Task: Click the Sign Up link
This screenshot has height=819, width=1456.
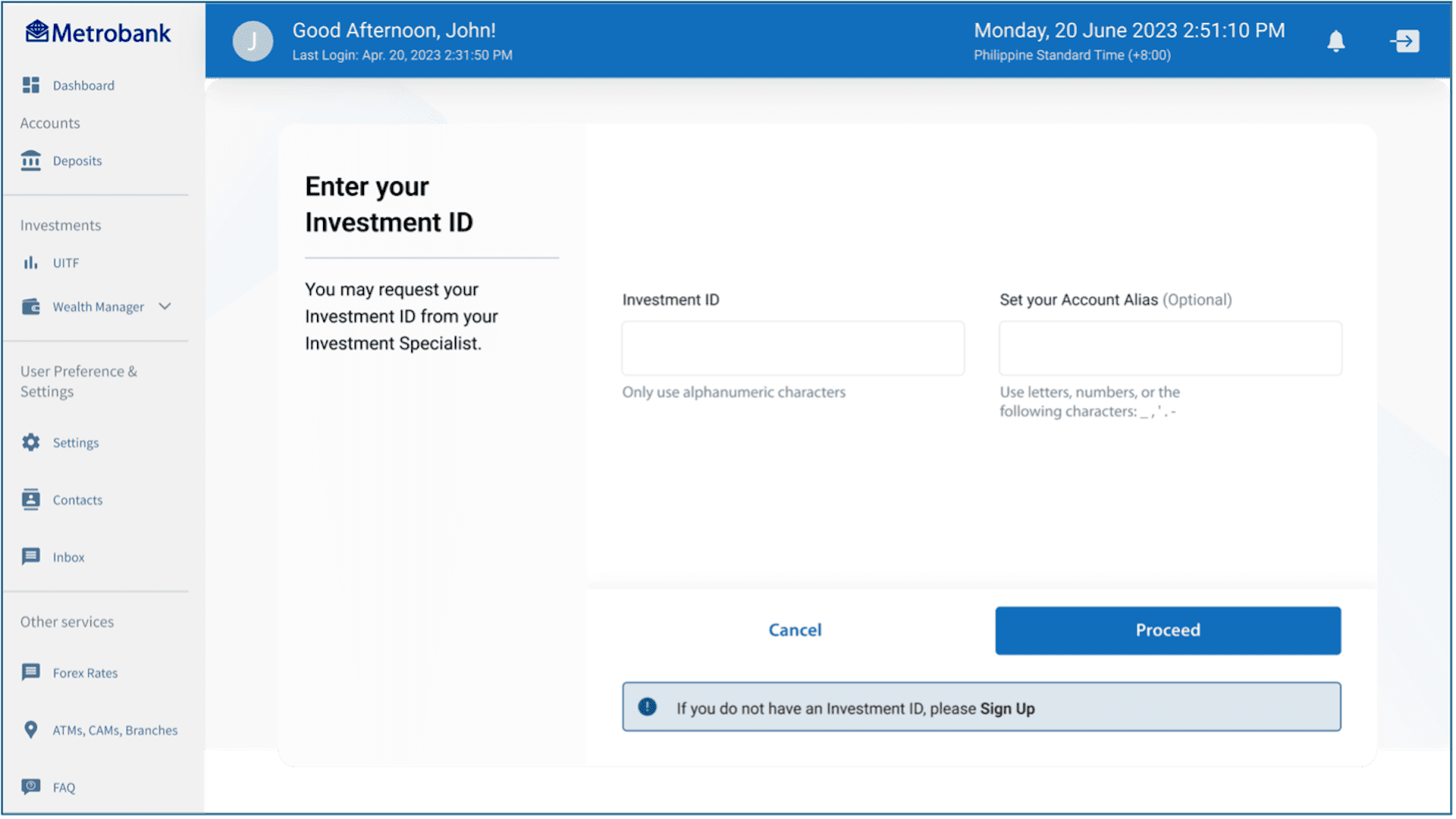Action: tap(1007, 708)
